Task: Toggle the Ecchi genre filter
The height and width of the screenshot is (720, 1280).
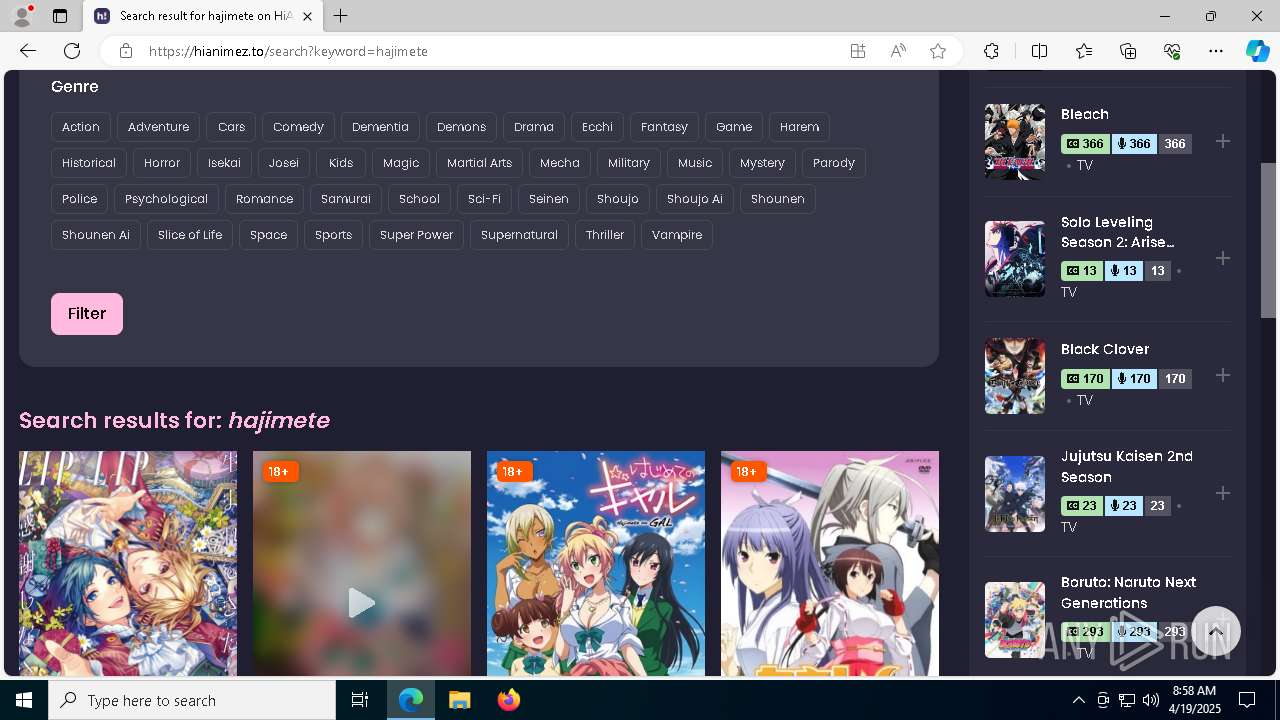Action: coord(597,127)
